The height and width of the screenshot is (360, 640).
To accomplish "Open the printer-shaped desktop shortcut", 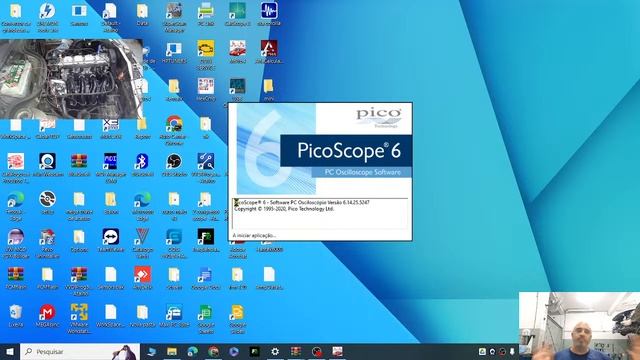I will click(x=206, y=11).
